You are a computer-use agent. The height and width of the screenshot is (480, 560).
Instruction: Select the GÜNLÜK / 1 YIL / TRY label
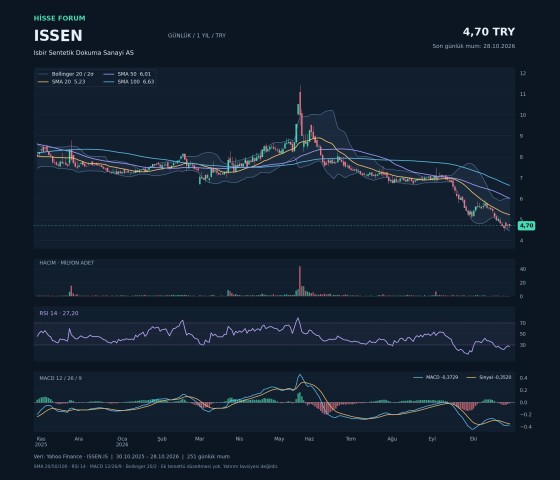(x=197, y=35)
